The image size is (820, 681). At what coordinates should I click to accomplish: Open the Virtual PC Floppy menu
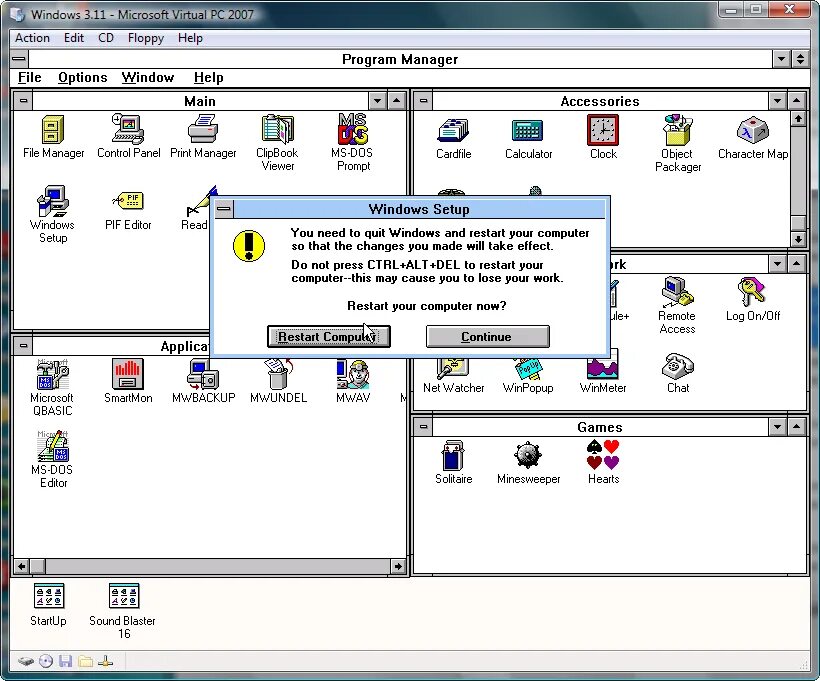[146, 38]
